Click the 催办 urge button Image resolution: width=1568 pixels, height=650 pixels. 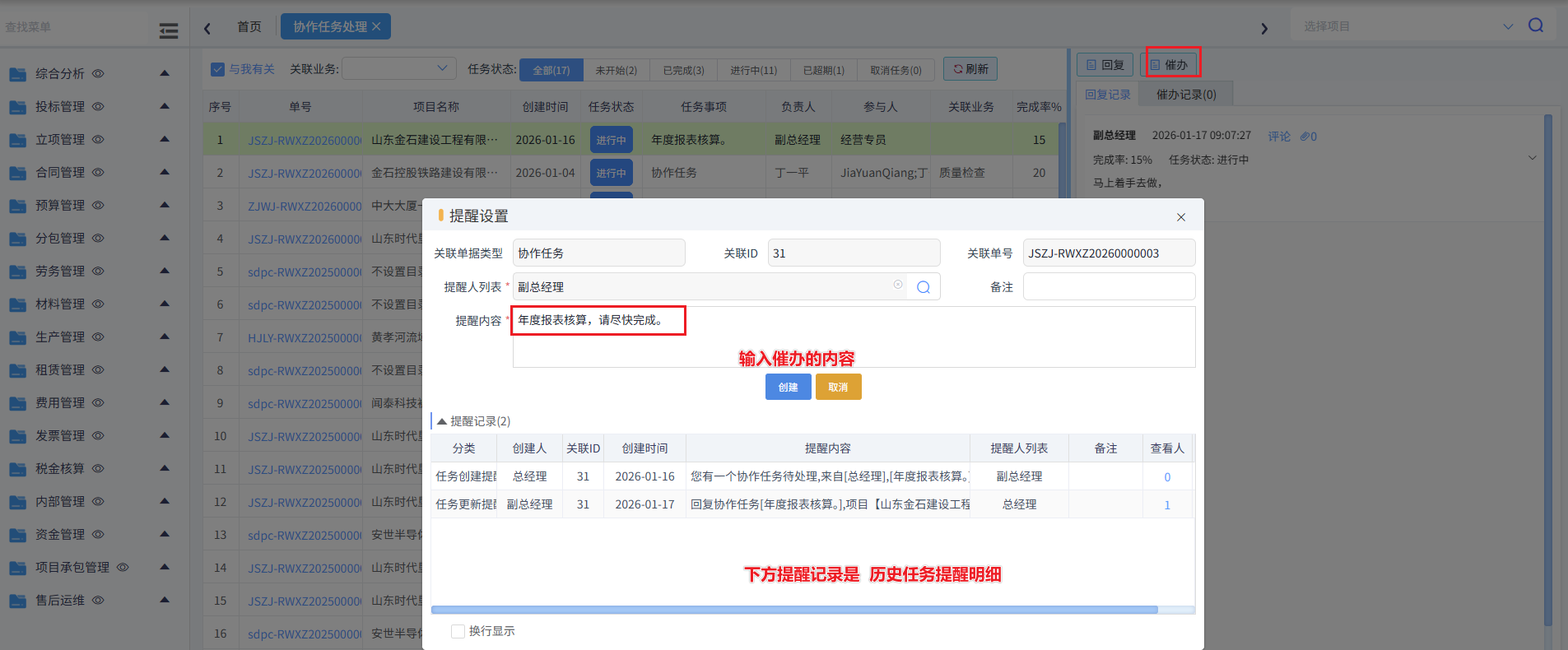1173,65
